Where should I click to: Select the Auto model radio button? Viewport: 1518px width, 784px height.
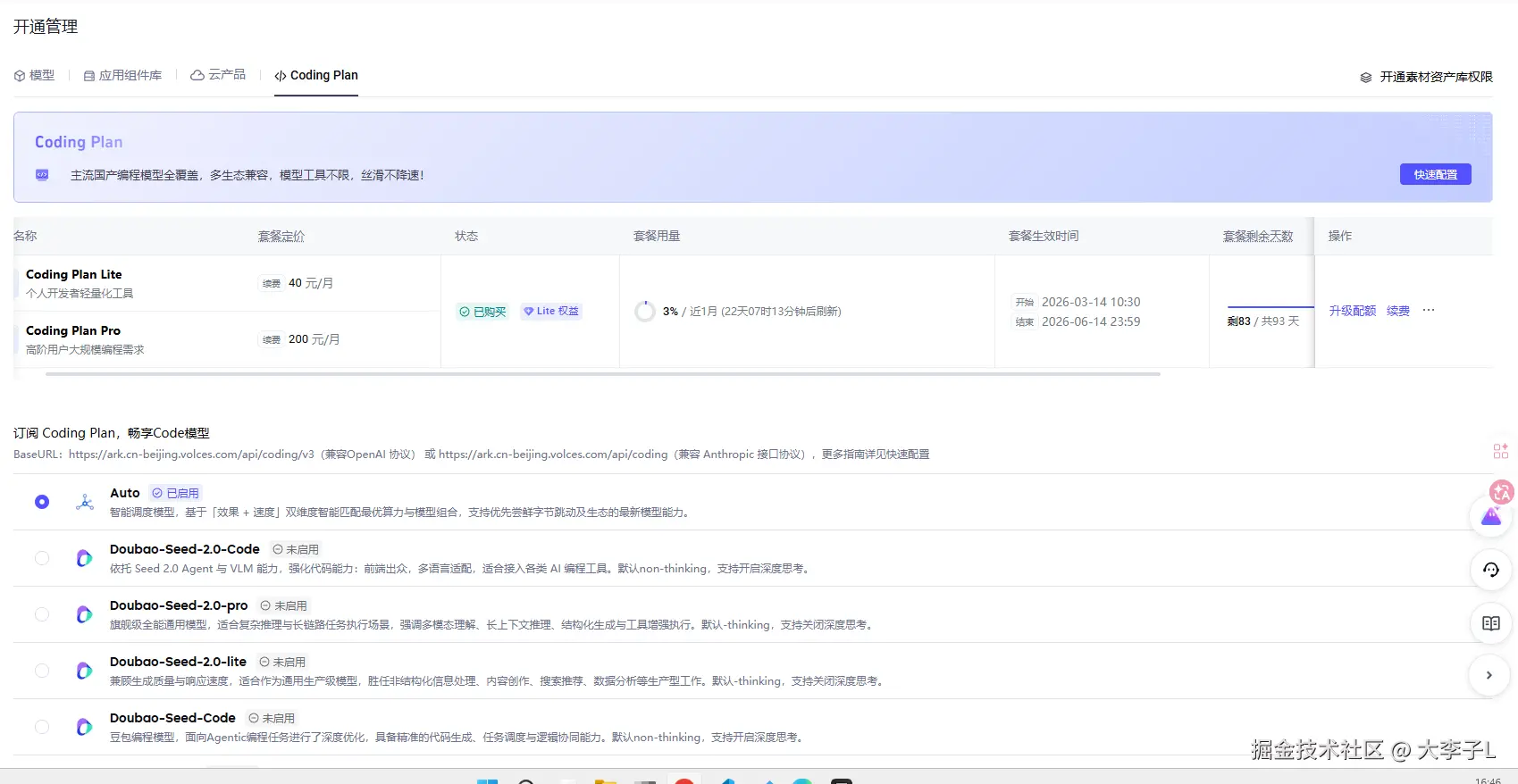coord(42,502)
